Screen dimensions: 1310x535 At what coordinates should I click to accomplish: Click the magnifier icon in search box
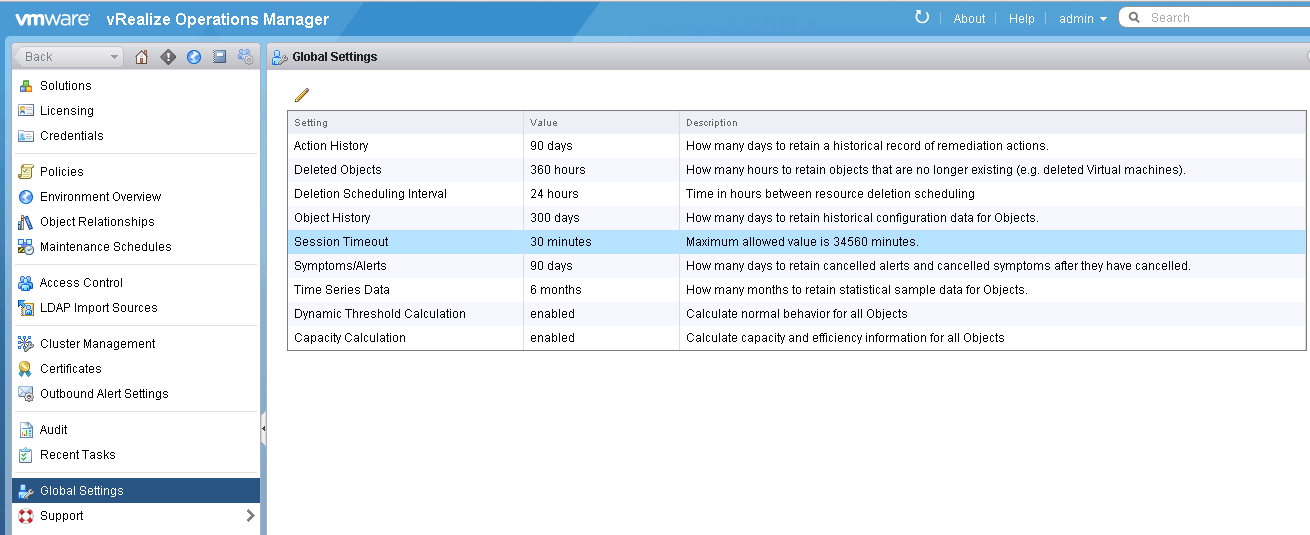[1135, 18]
